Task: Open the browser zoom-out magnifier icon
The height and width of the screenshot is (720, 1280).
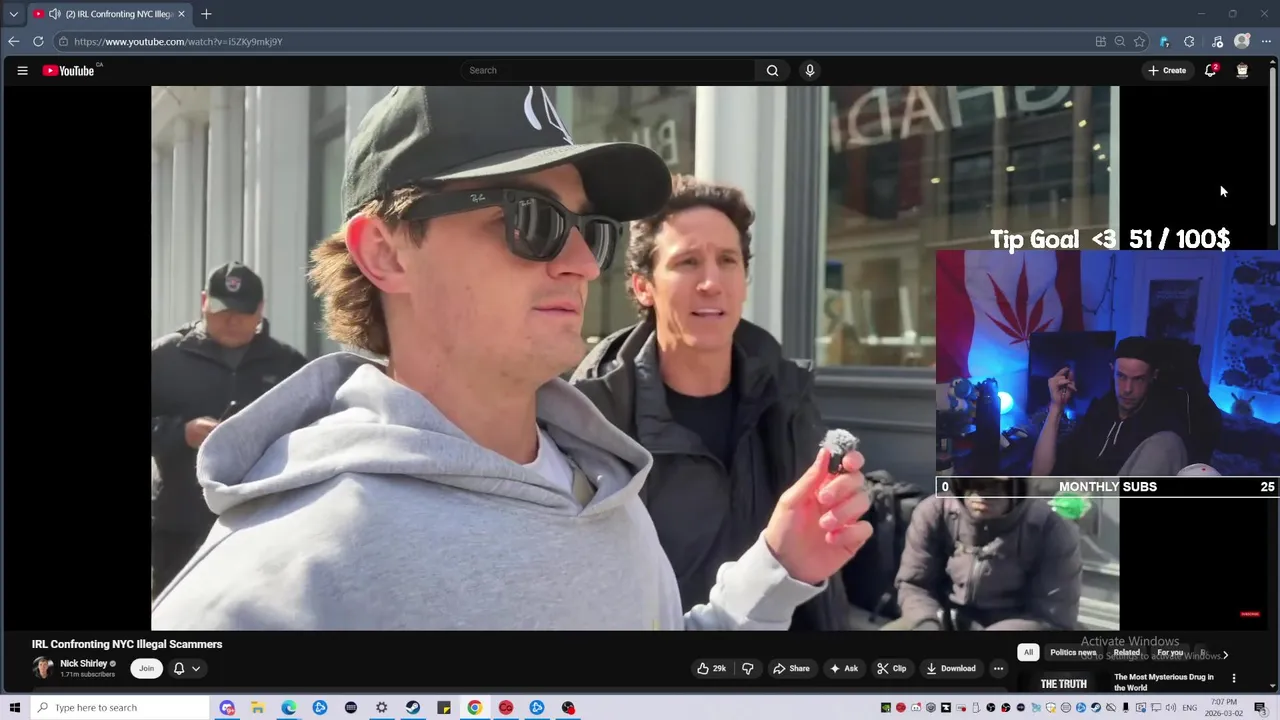Action: 1120,41
